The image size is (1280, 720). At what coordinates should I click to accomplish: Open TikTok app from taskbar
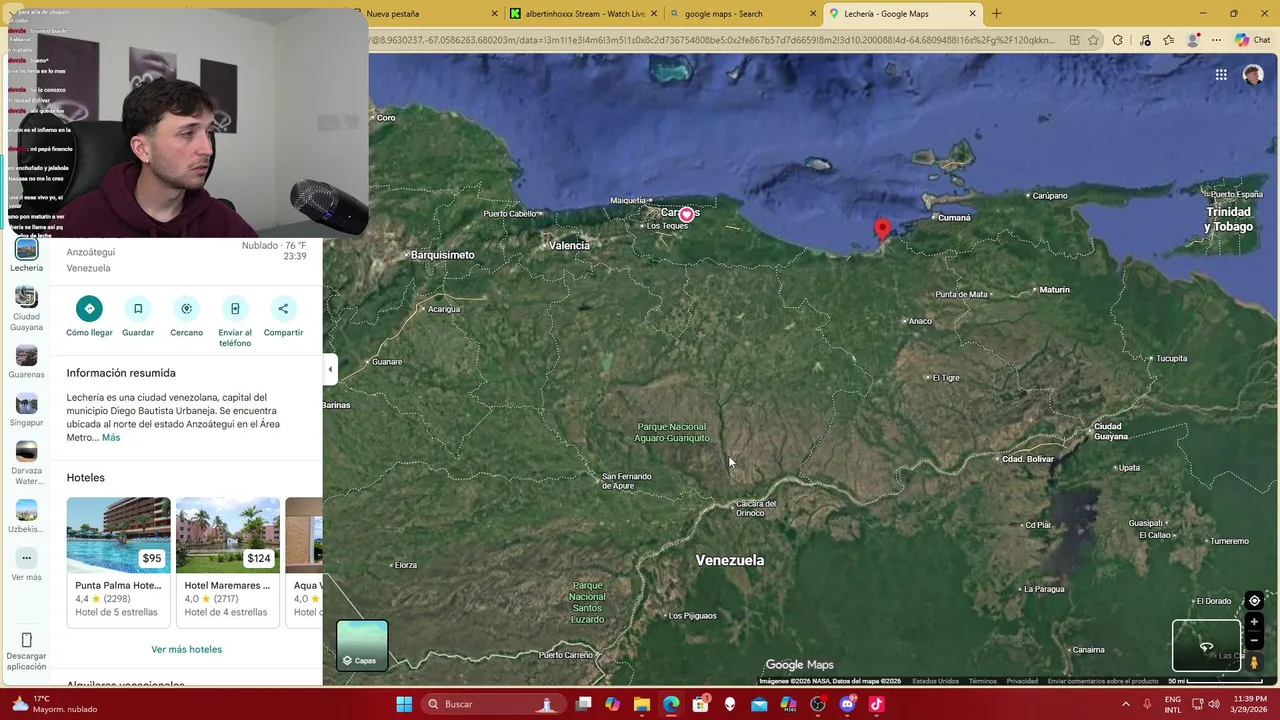[x=877, y=704]
